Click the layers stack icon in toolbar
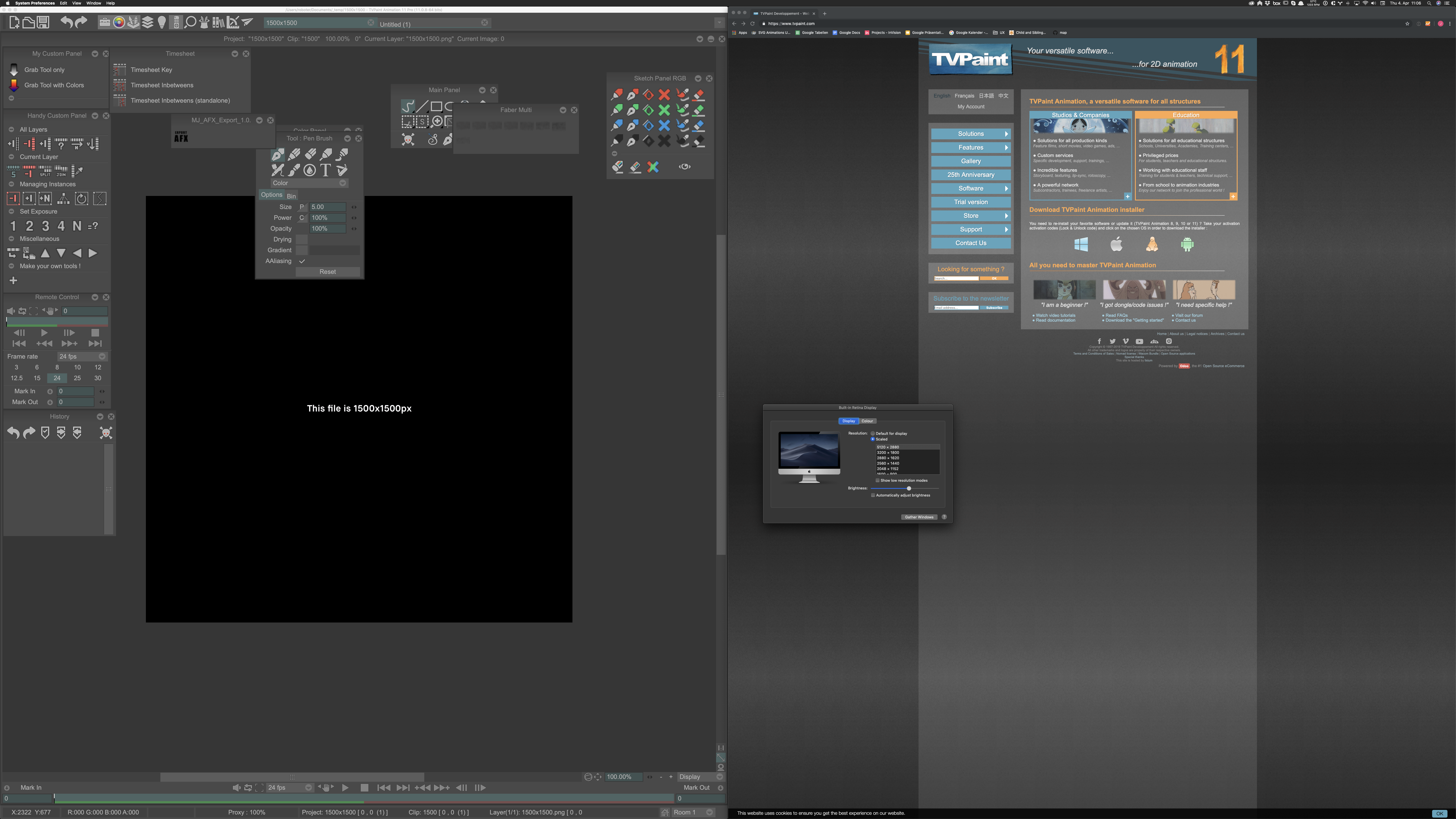Viewport: 1456px width, 819px height. click(148, 23)
